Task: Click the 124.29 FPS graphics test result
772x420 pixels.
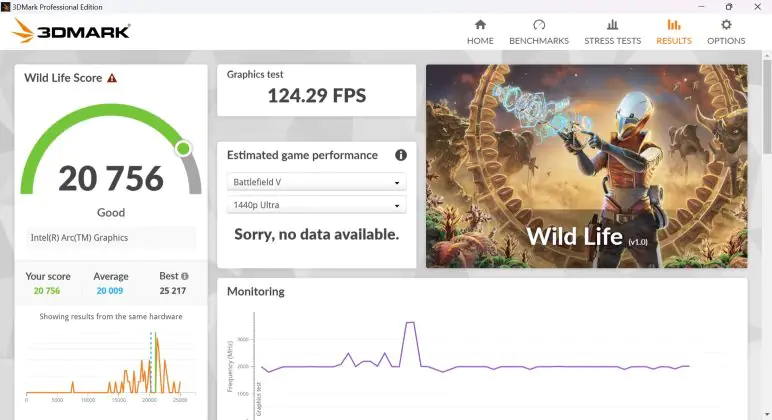Action: coord(317,96)
